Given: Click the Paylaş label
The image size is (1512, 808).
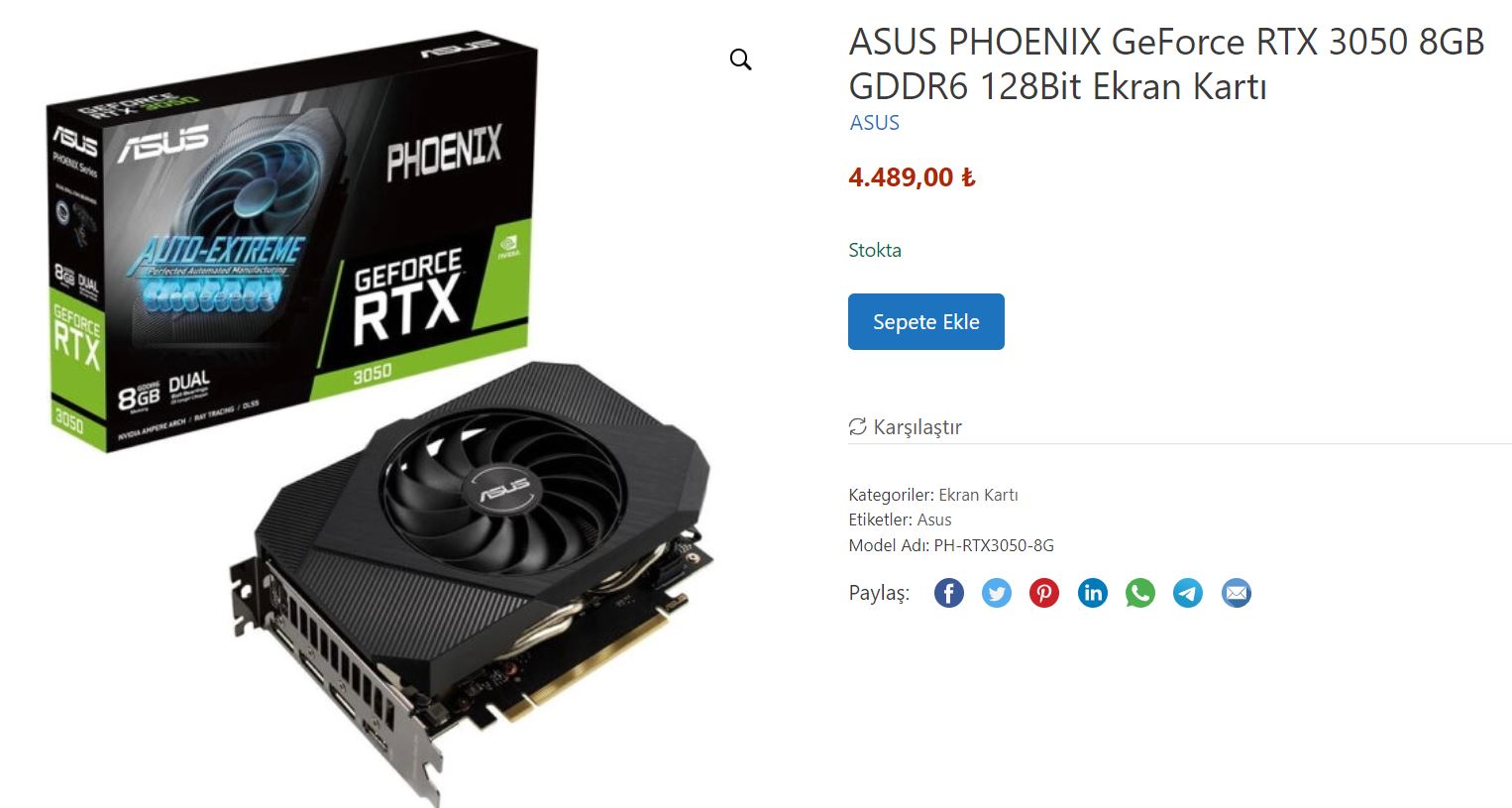Looking at the screenshot, I should (x=879, y=593).
